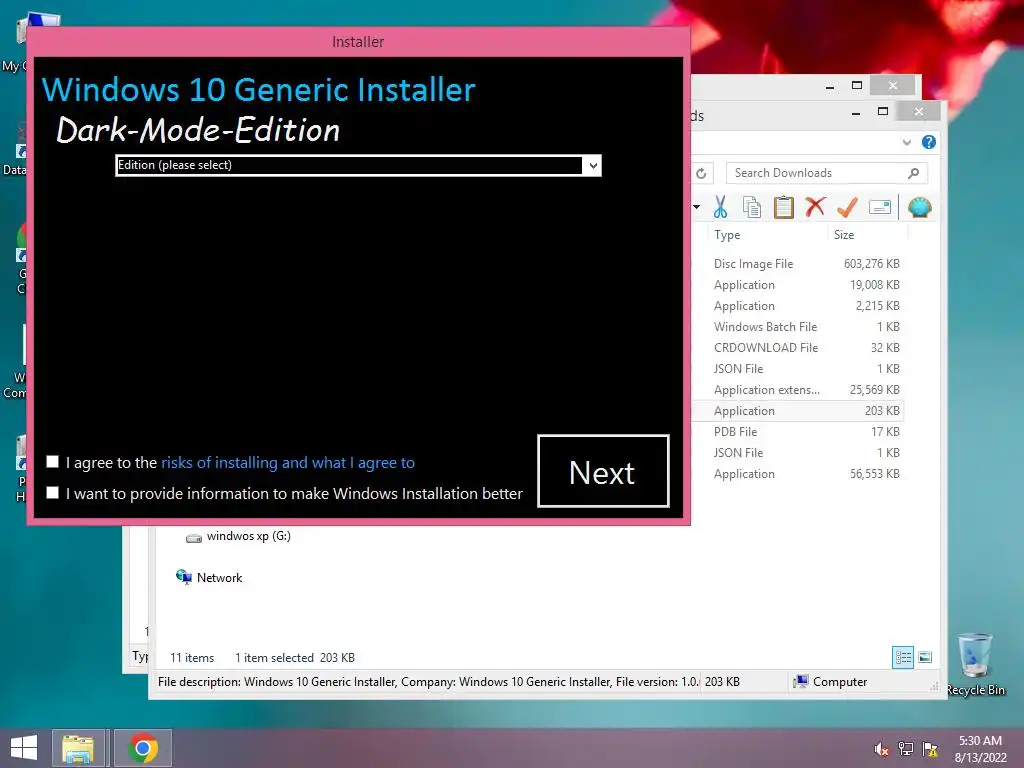
Task: Close the Downloads Explorer window
Action: [919, 112]
